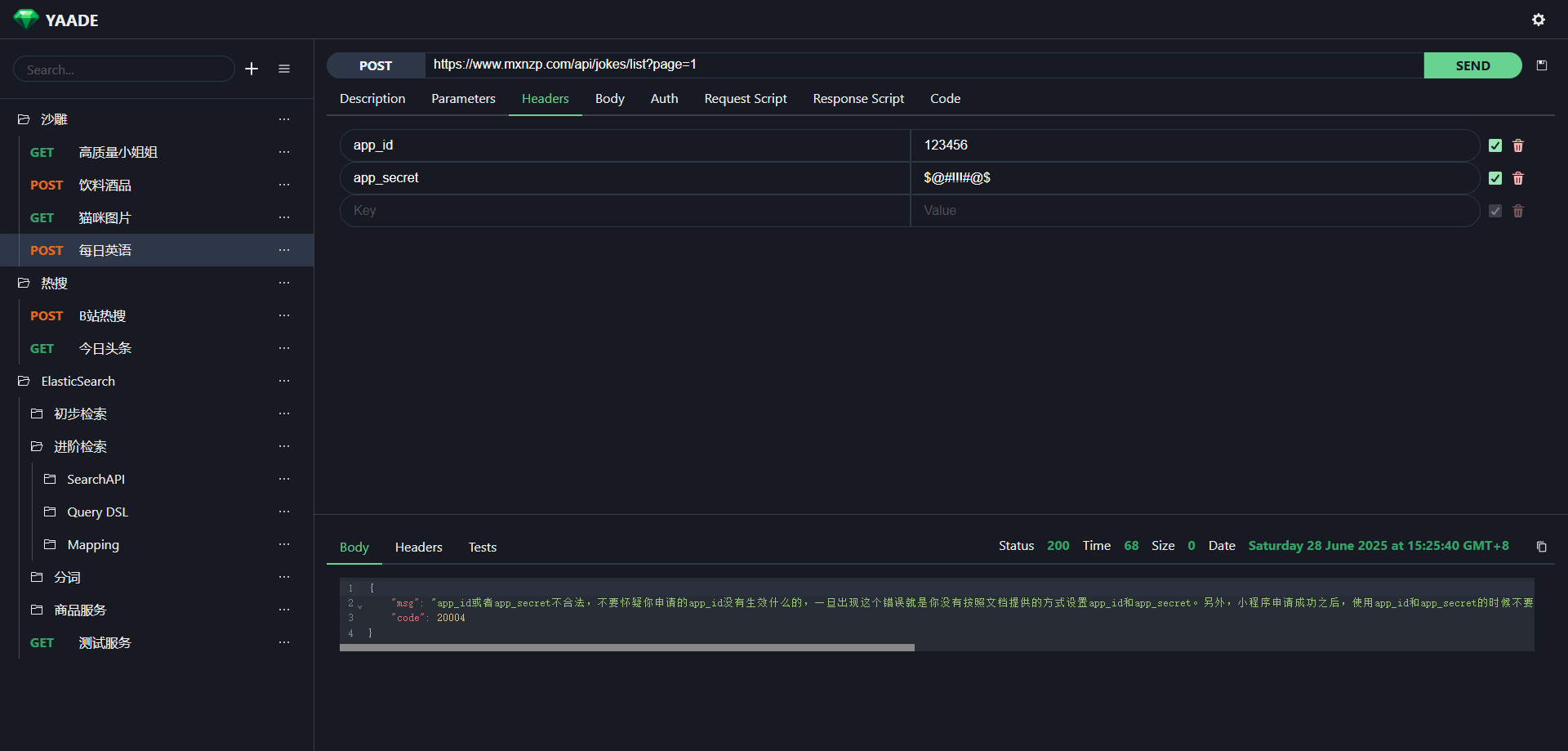Open the three-dot menu for ElasticSearch
Screen dimensions: 1568x751
[284, 381]
